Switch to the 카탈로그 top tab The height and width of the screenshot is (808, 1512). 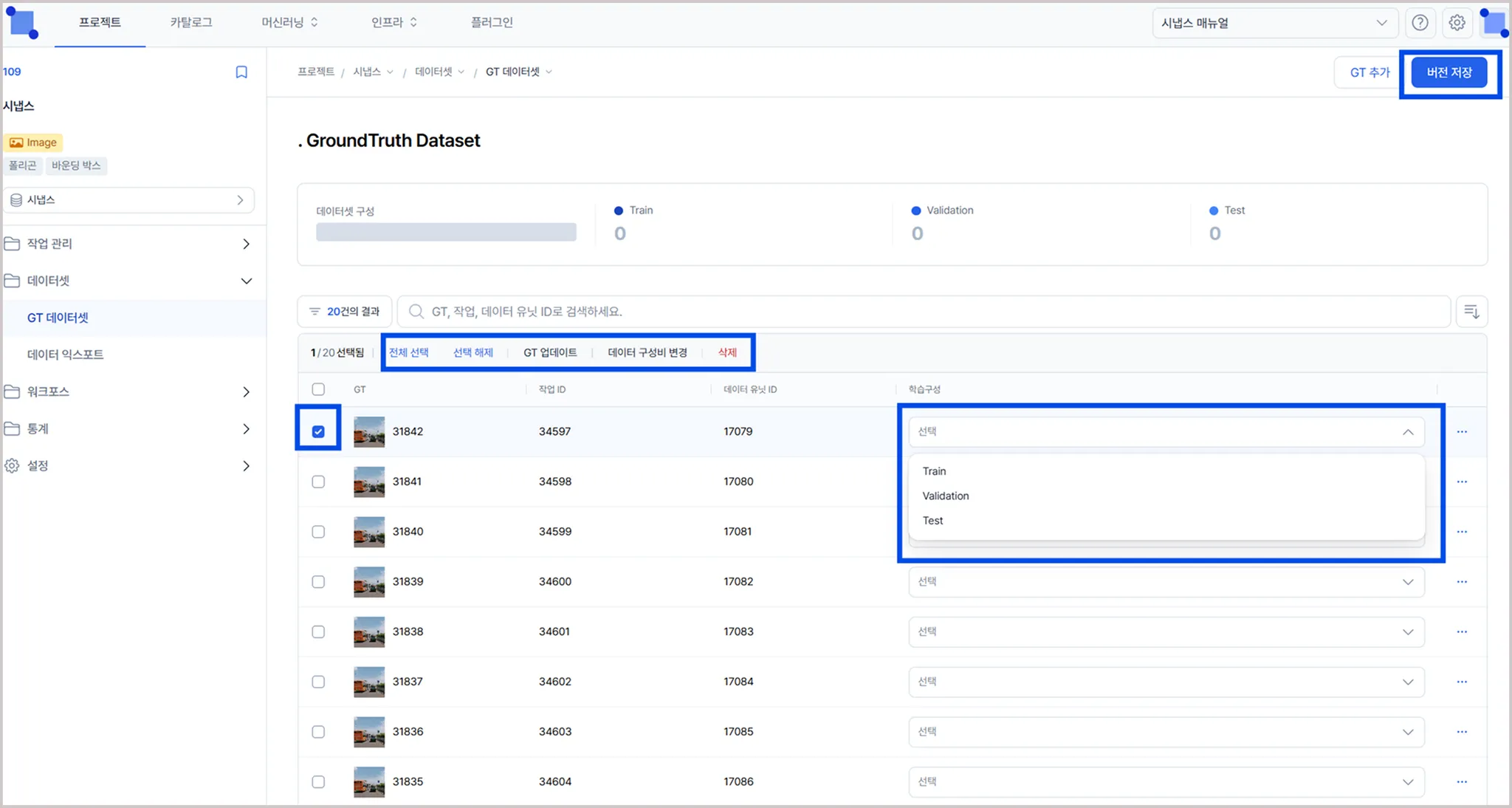point(191,22)
